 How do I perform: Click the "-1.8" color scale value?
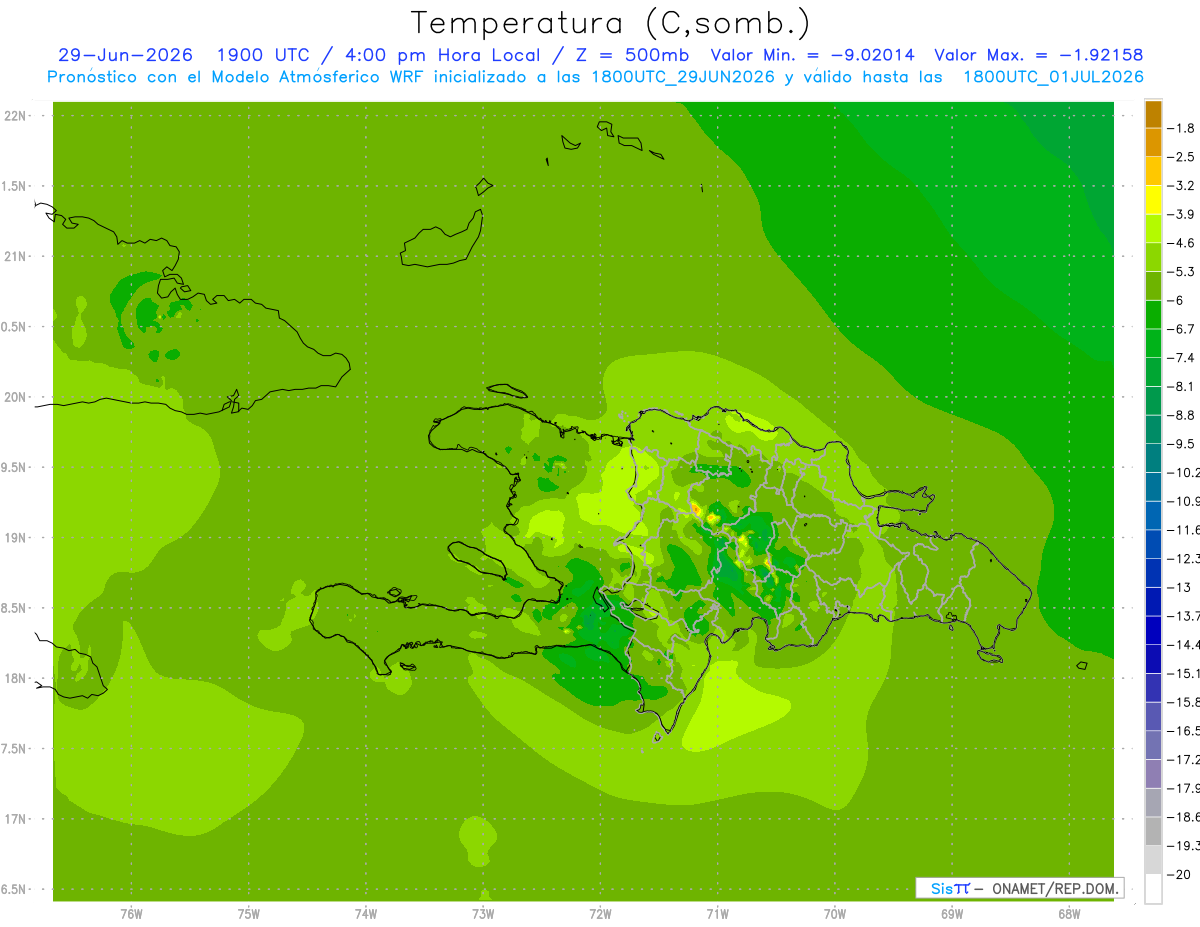[1182, 128]
